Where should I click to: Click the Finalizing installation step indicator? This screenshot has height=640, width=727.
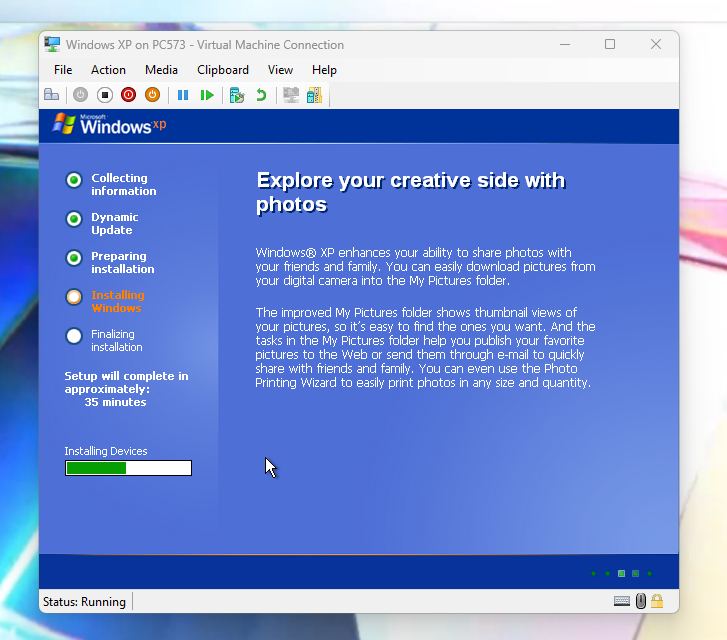pos(74,336)
